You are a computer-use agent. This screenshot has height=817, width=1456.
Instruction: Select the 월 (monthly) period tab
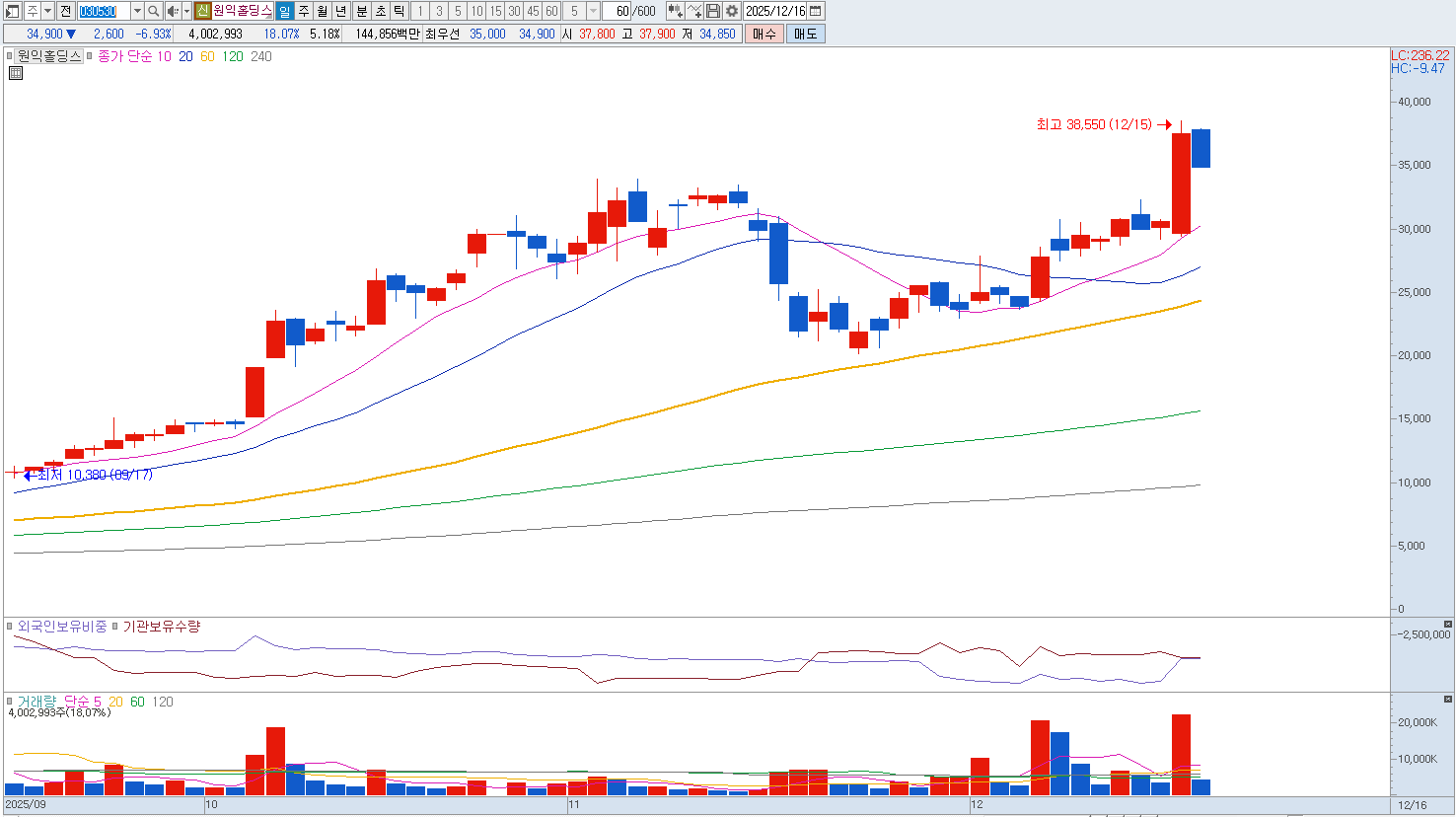(323, 11)
